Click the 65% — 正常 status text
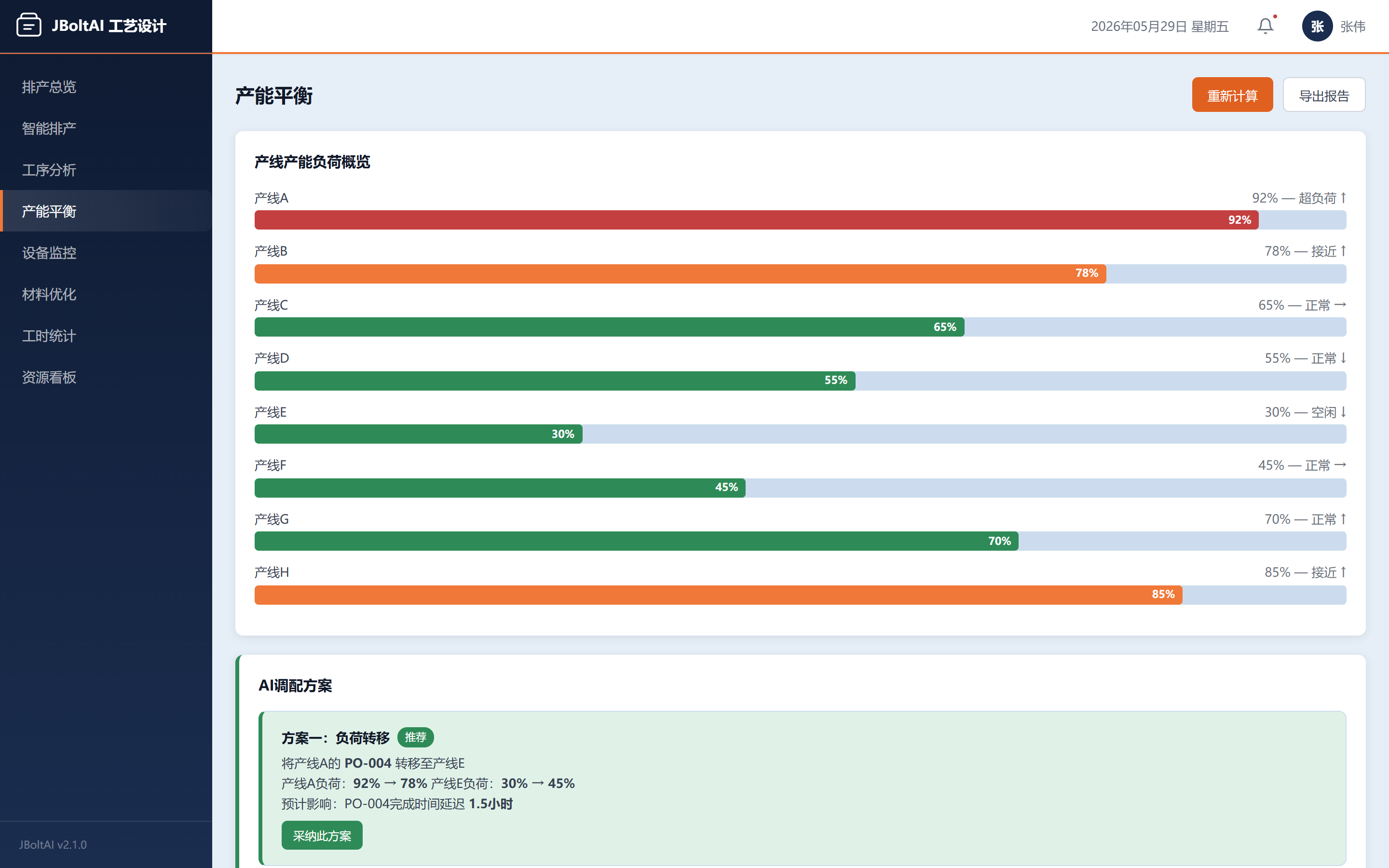The height and width of the screenshot is (868, 1389). 1302,305
